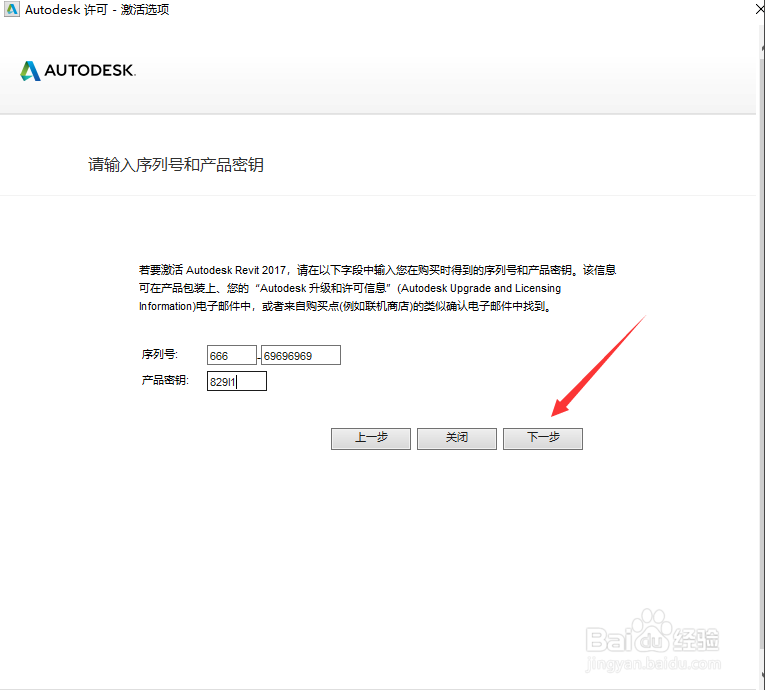
Task: Click into the 产品密钥 product key field
Action: click(237, 381)
